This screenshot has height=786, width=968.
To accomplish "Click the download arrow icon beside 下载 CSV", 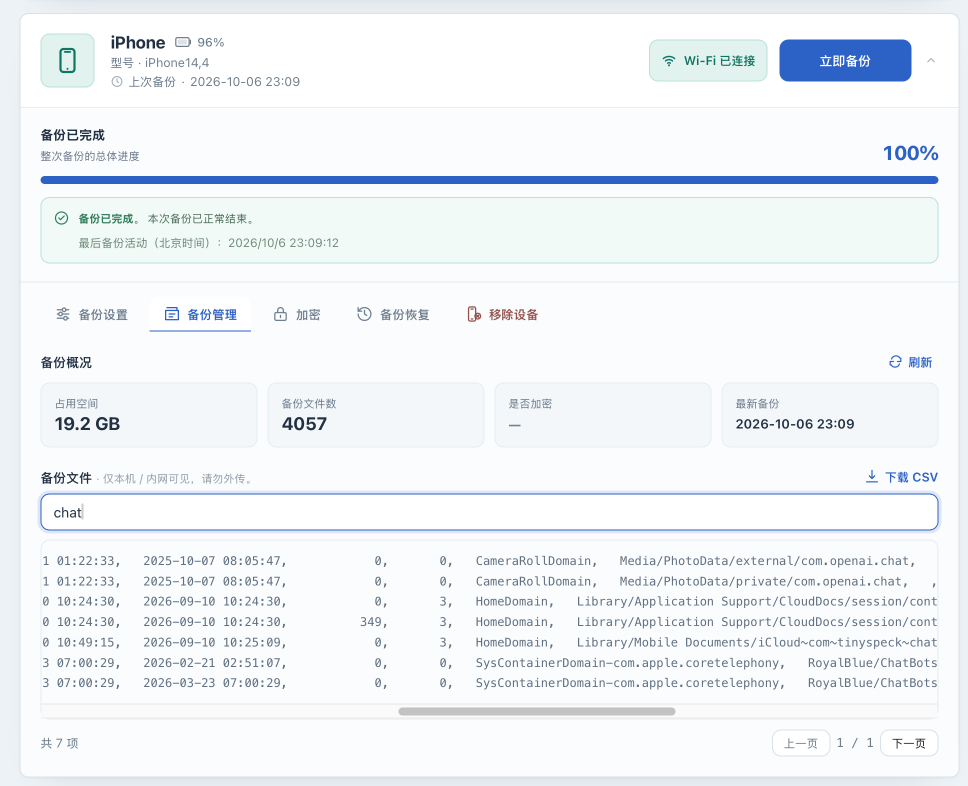I will (872, 477).
